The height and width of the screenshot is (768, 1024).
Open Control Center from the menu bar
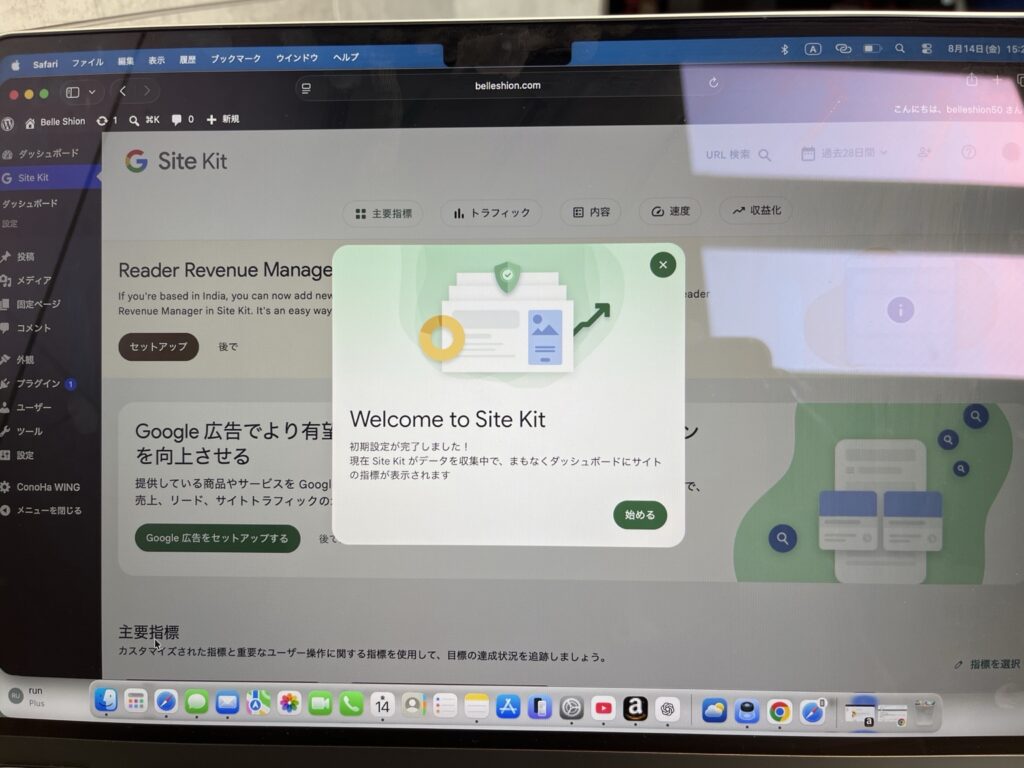tap(927, 48)
